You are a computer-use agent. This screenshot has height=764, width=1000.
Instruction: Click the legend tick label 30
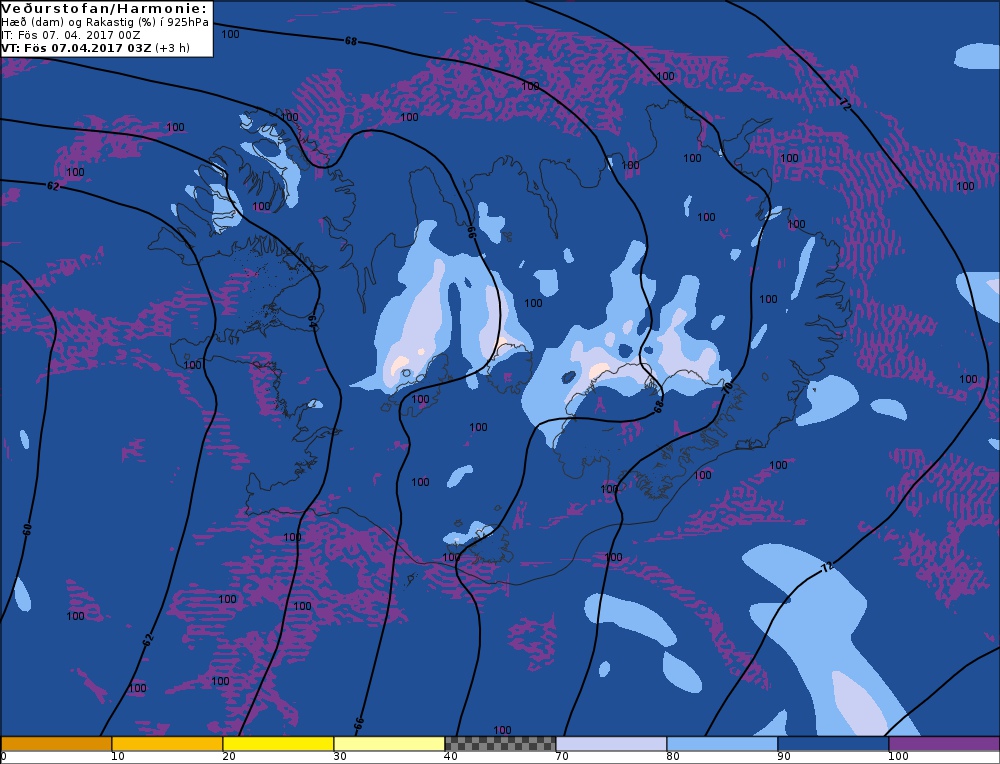pos(339,757)
